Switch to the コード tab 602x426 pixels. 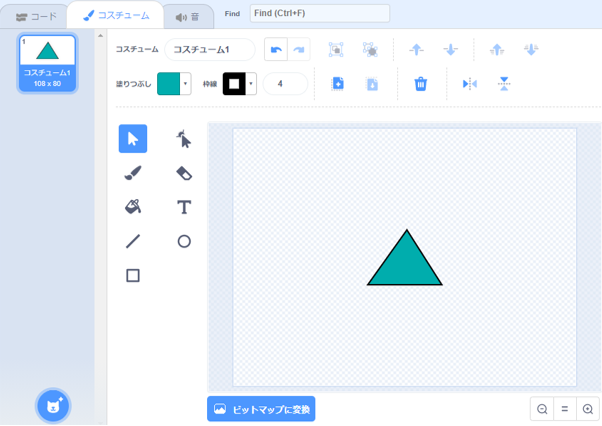[36, 17]
